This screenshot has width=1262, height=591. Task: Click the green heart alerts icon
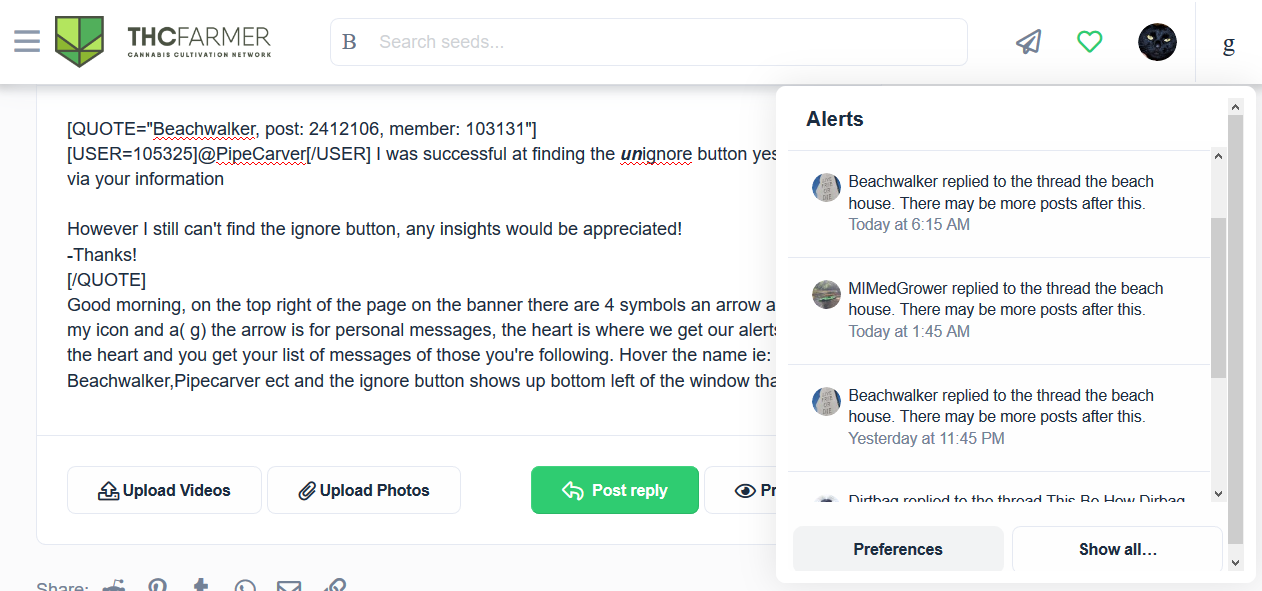[1089, 42]
